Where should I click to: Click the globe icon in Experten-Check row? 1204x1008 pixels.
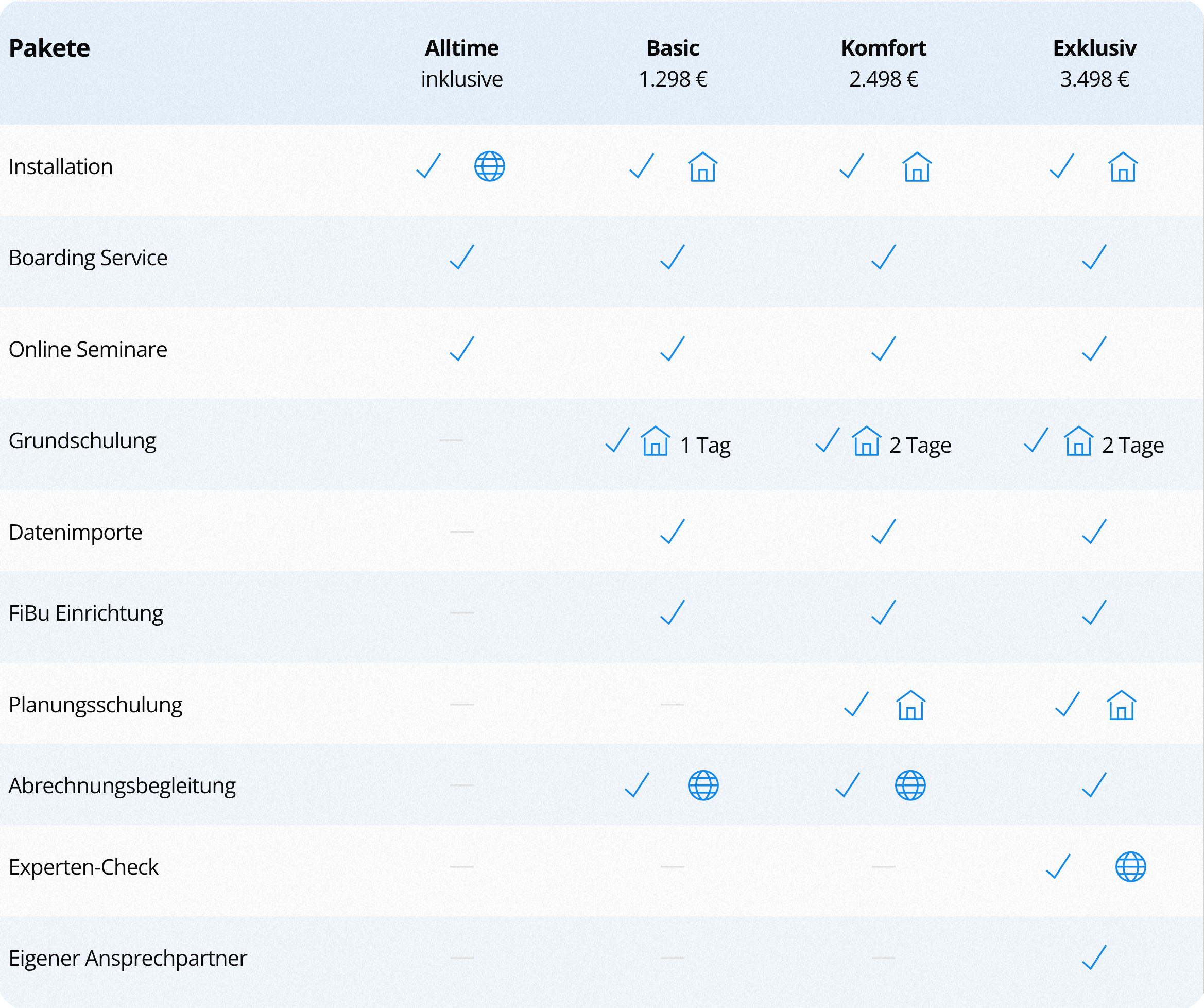1130,866
